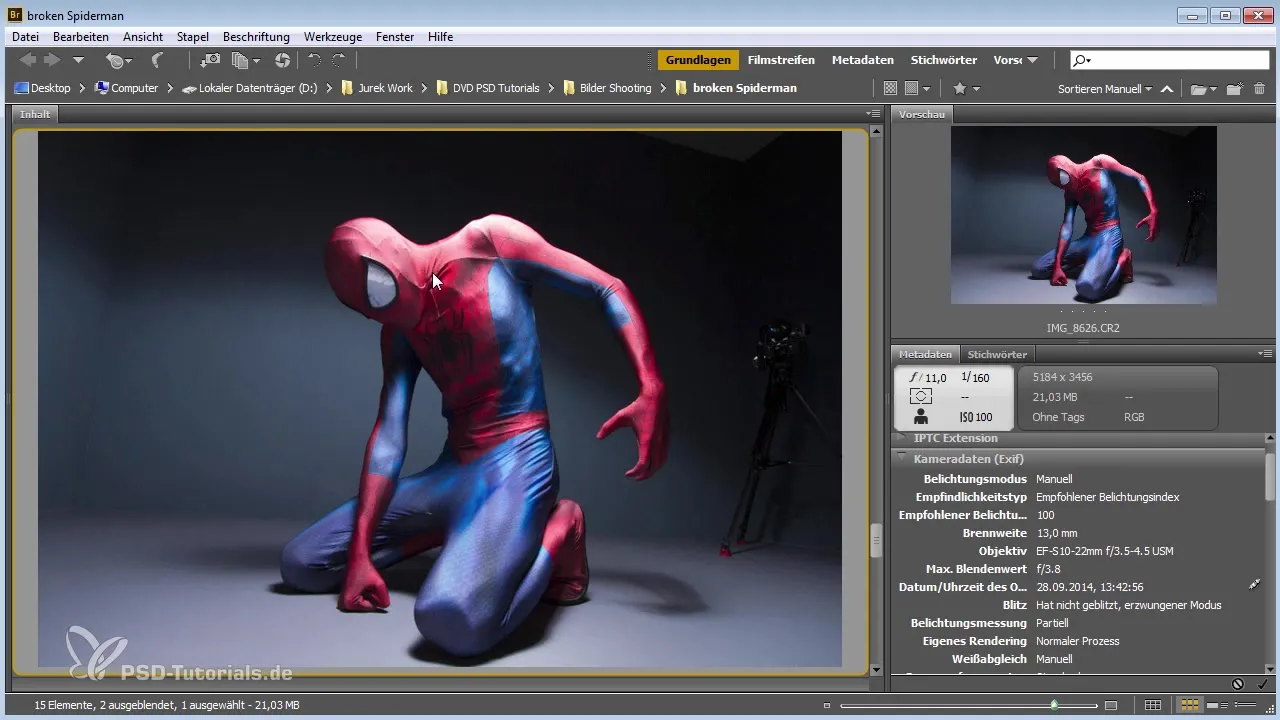
Task: Select the Metadaten panel tab
Action: coord(926,354)
